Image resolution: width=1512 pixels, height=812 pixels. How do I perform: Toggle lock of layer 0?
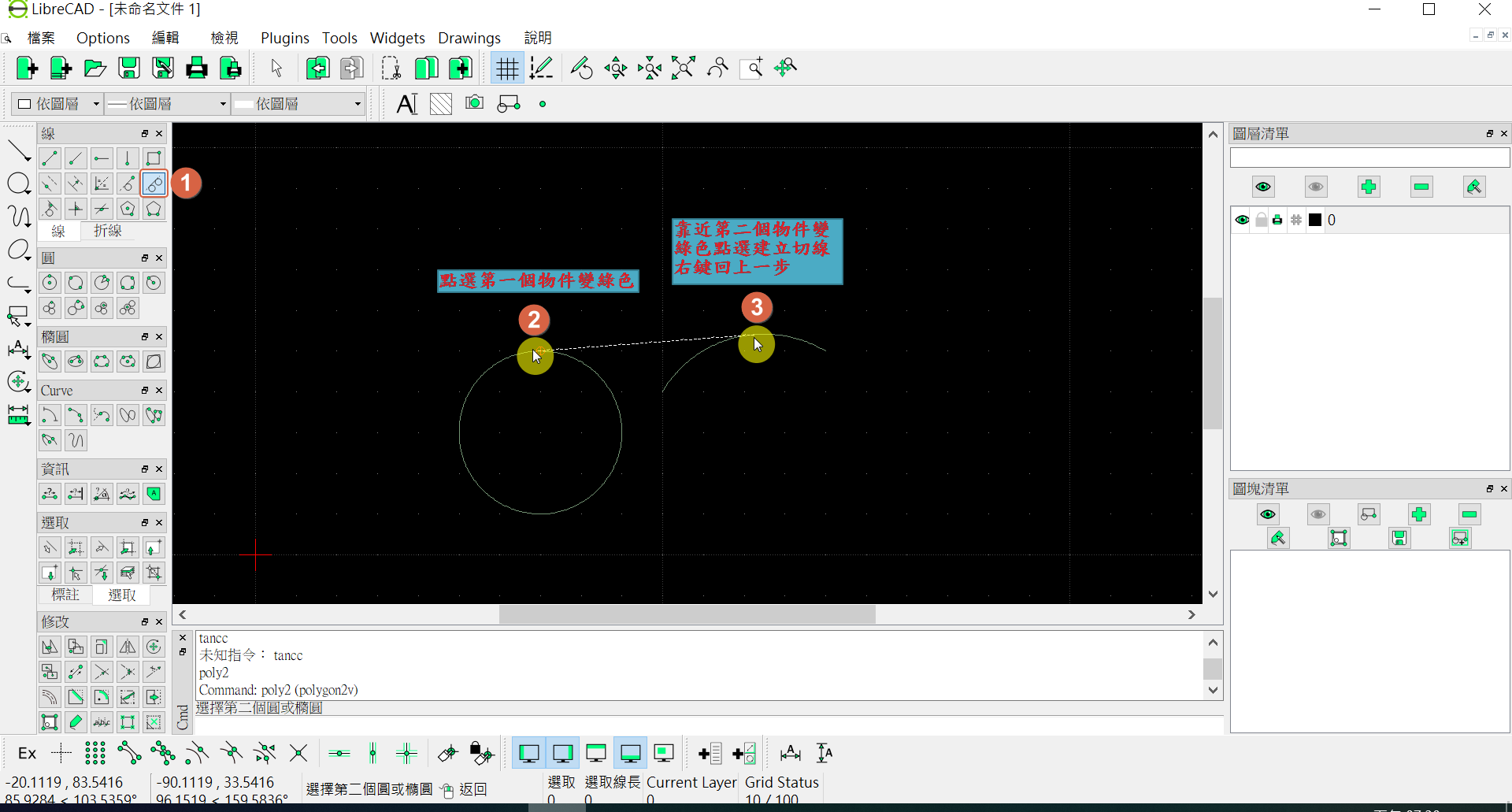pyautogui.click(x=1261, y=220)
